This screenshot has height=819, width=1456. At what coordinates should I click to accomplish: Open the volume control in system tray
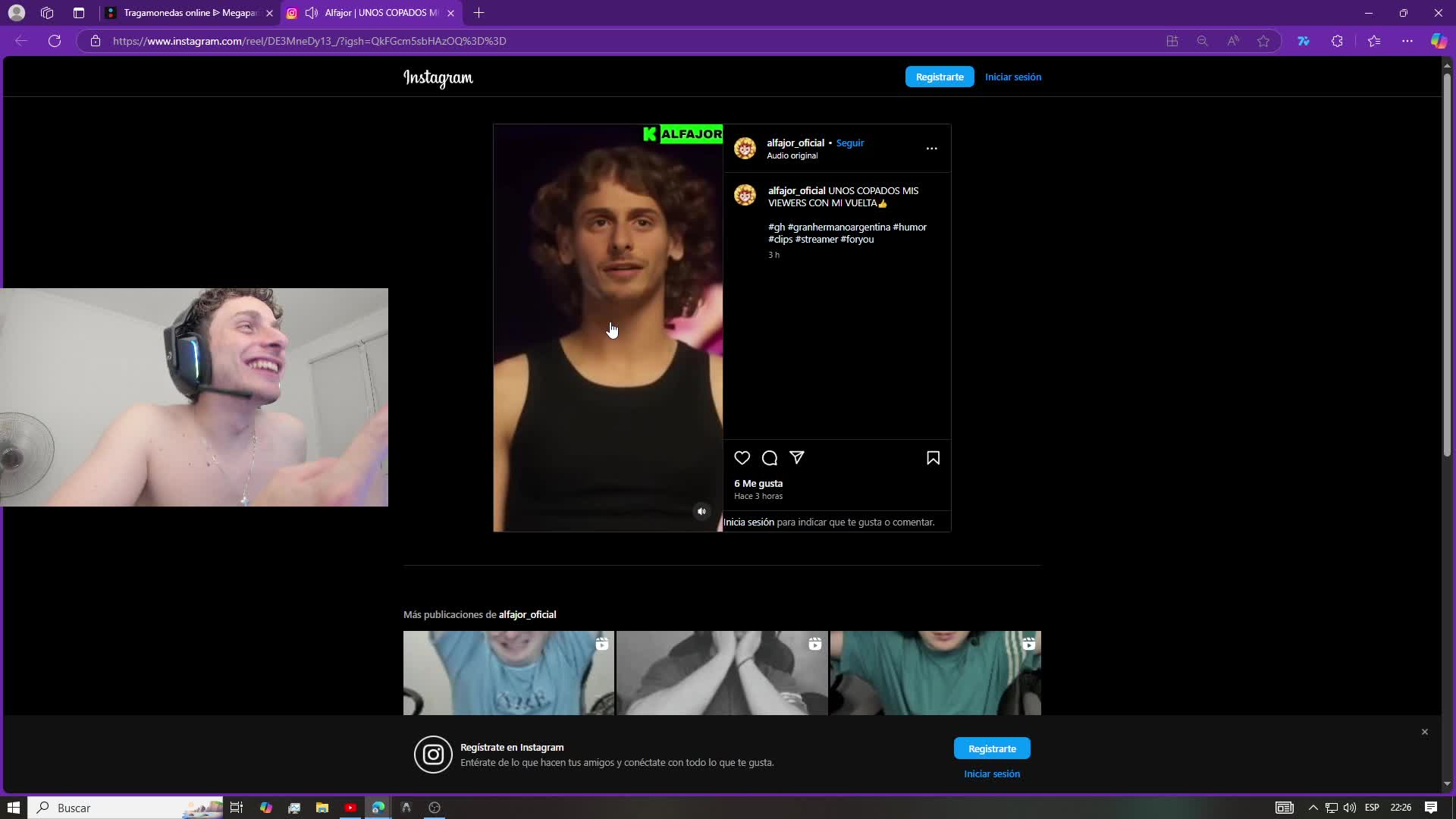click(x=1349, y=808)
